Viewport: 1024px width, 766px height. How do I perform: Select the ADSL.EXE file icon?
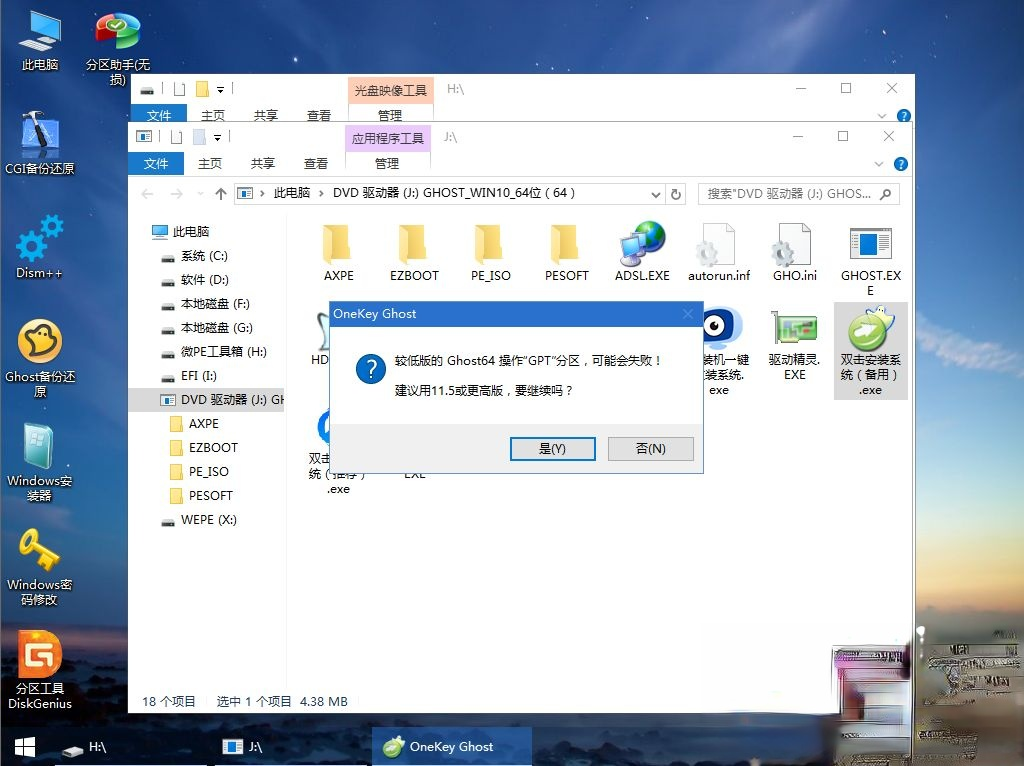click(x=642, y=252)
